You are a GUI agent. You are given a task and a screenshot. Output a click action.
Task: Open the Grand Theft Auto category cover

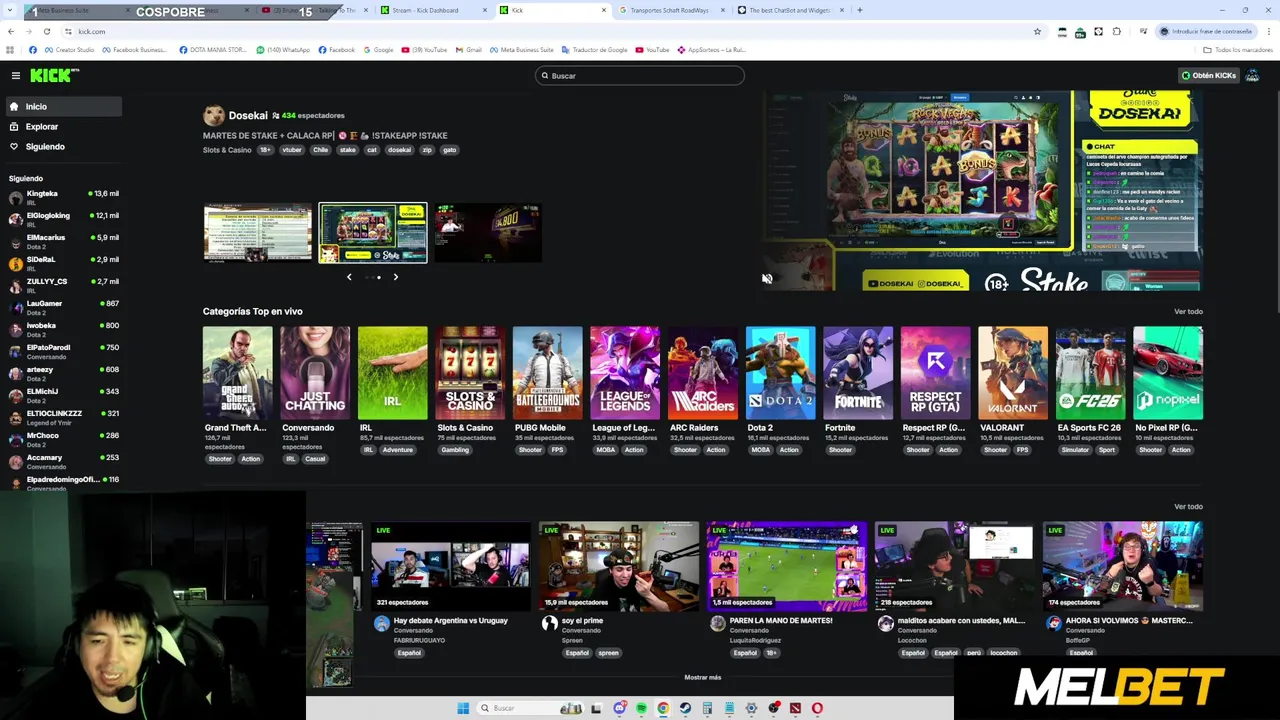[x=237, y=373]
